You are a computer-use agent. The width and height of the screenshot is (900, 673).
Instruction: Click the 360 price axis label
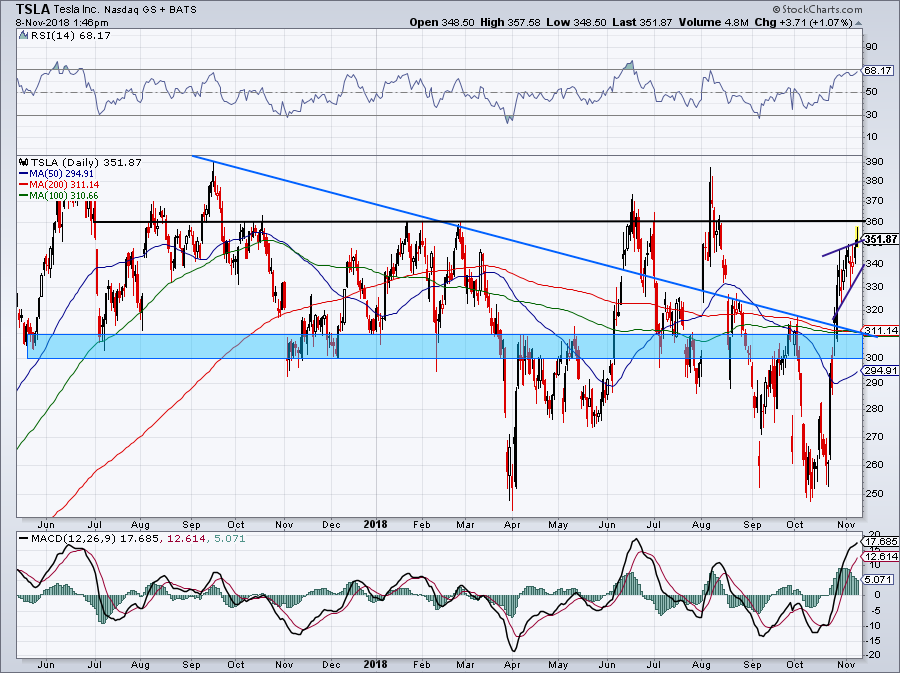coord(874,221)
